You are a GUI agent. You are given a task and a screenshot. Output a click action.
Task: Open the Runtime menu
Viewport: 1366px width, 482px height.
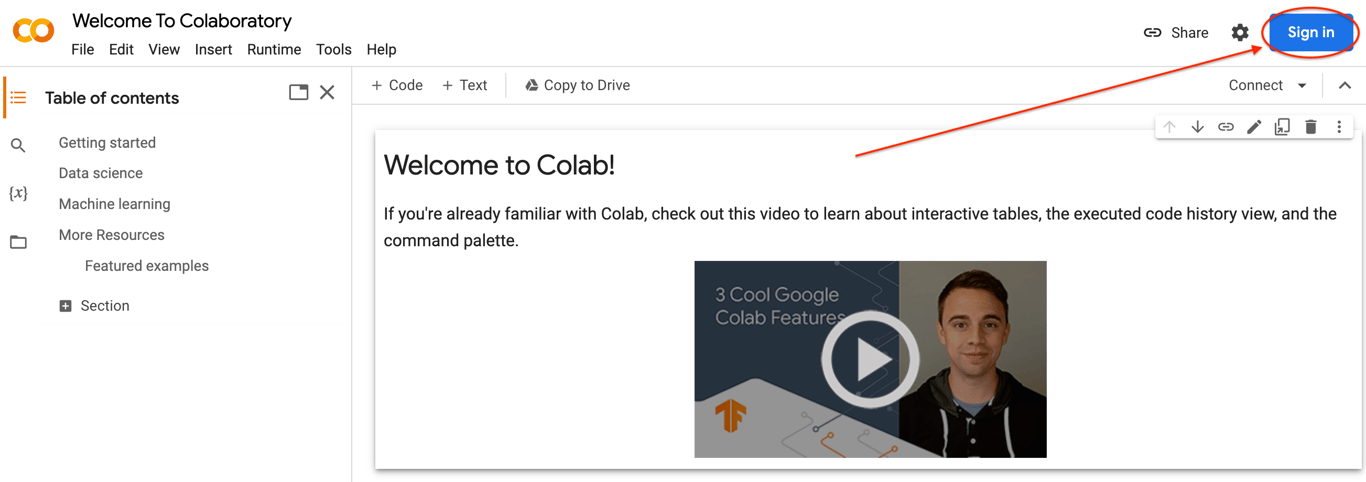tap(274, 49)
